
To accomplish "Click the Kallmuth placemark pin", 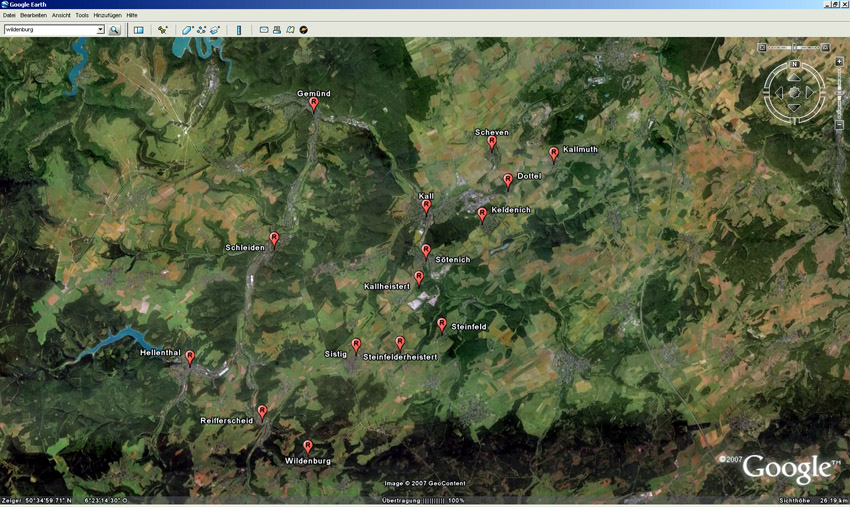I will click(553, 154).
